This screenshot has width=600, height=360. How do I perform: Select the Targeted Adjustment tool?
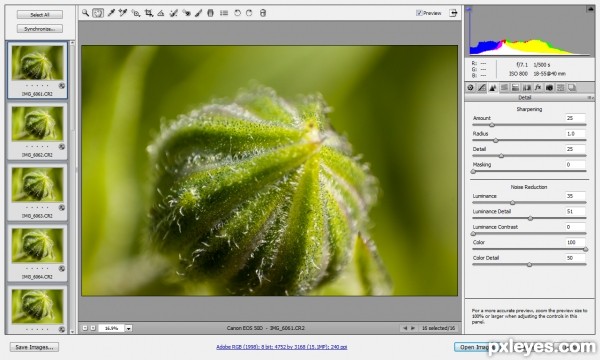(135, 13)
